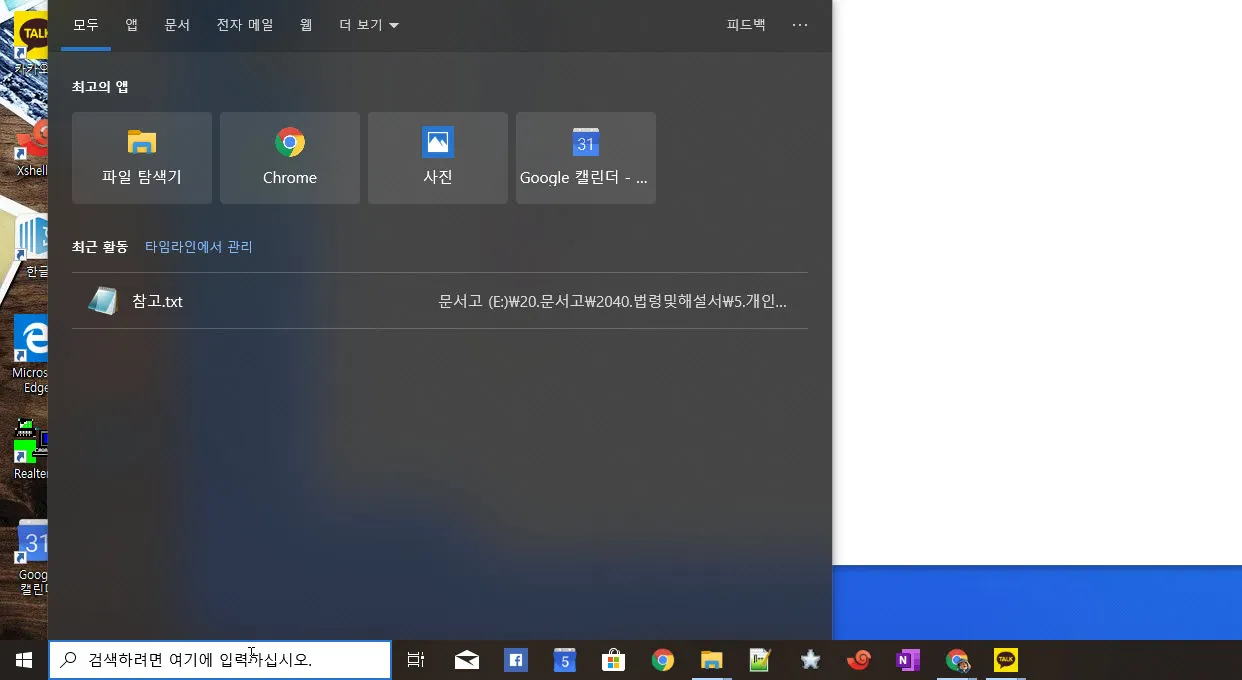
Task: Open Microsoft Store from the taskbar
Action: pos(613,660)
